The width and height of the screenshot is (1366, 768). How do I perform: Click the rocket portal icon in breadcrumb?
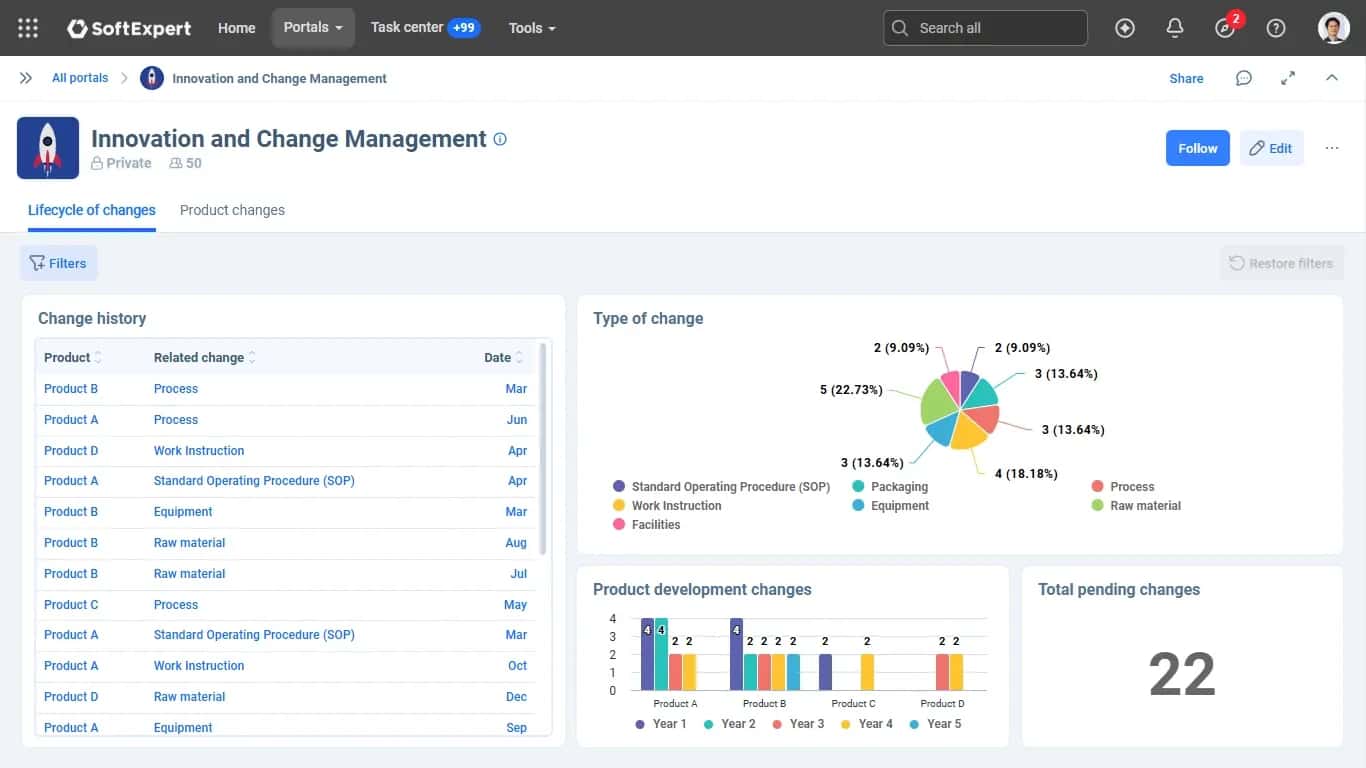tap(152, 78)
